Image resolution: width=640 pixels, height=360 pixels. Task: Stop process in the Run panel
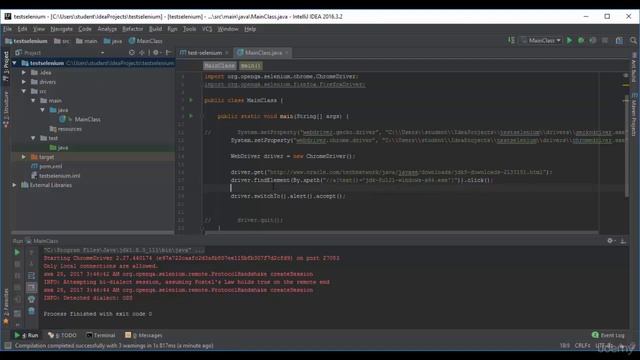click(x=17, y=264)
